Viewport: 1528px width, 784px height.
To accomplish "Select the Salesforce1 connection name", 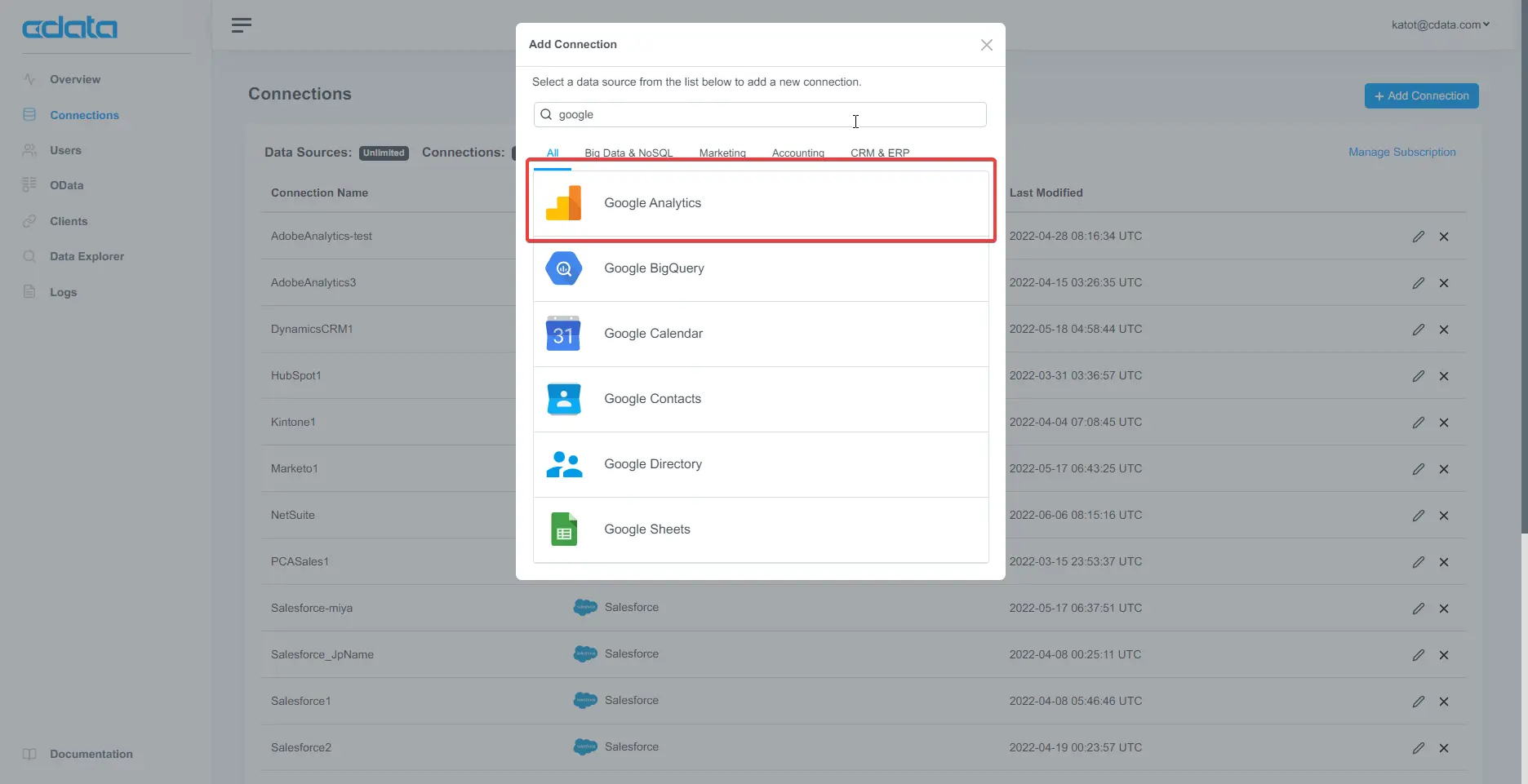I will tap(301, 701).
